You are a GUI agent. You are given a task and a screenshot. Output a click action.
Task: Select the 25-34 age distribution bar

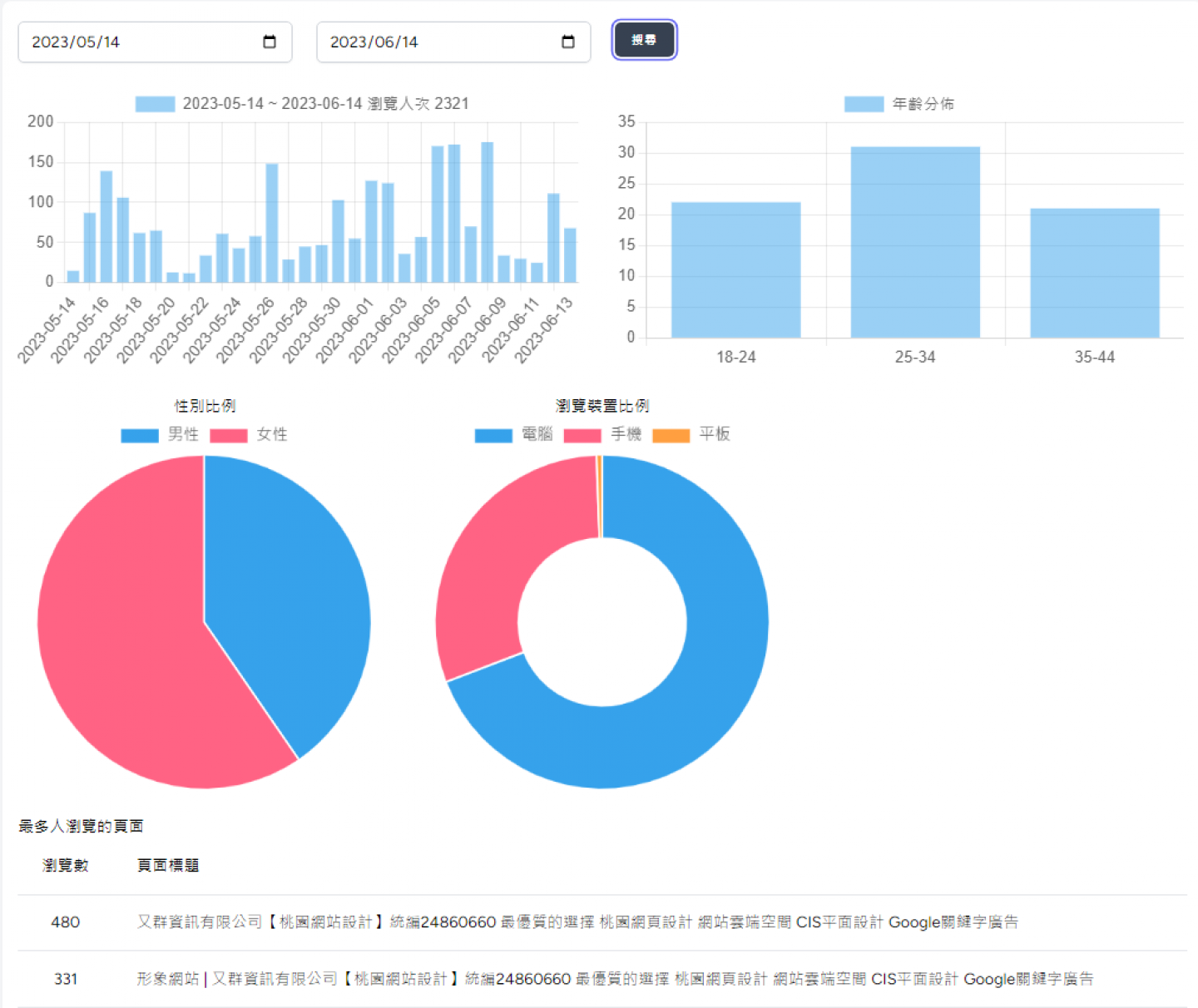tap(915, 241)
